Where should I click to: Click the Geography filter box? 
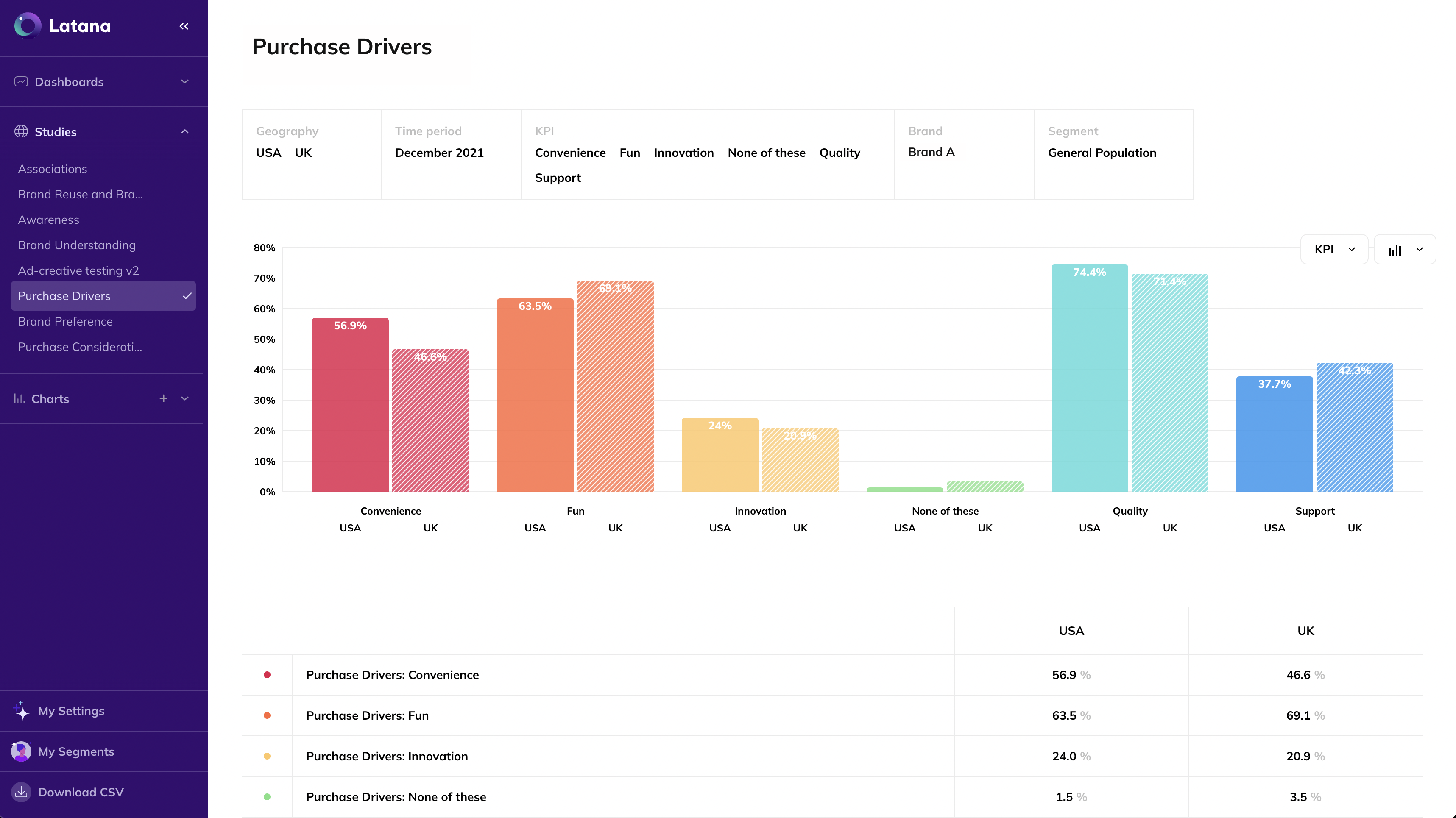pyautogui.click(x=312, y=154)
